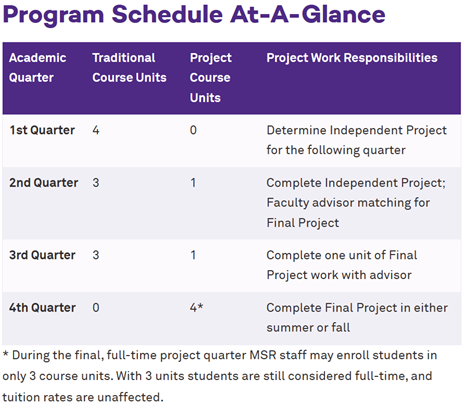Screen dimensions: 464x405
Task: Select the Academic Quarter column header
Action: point(38,68)
